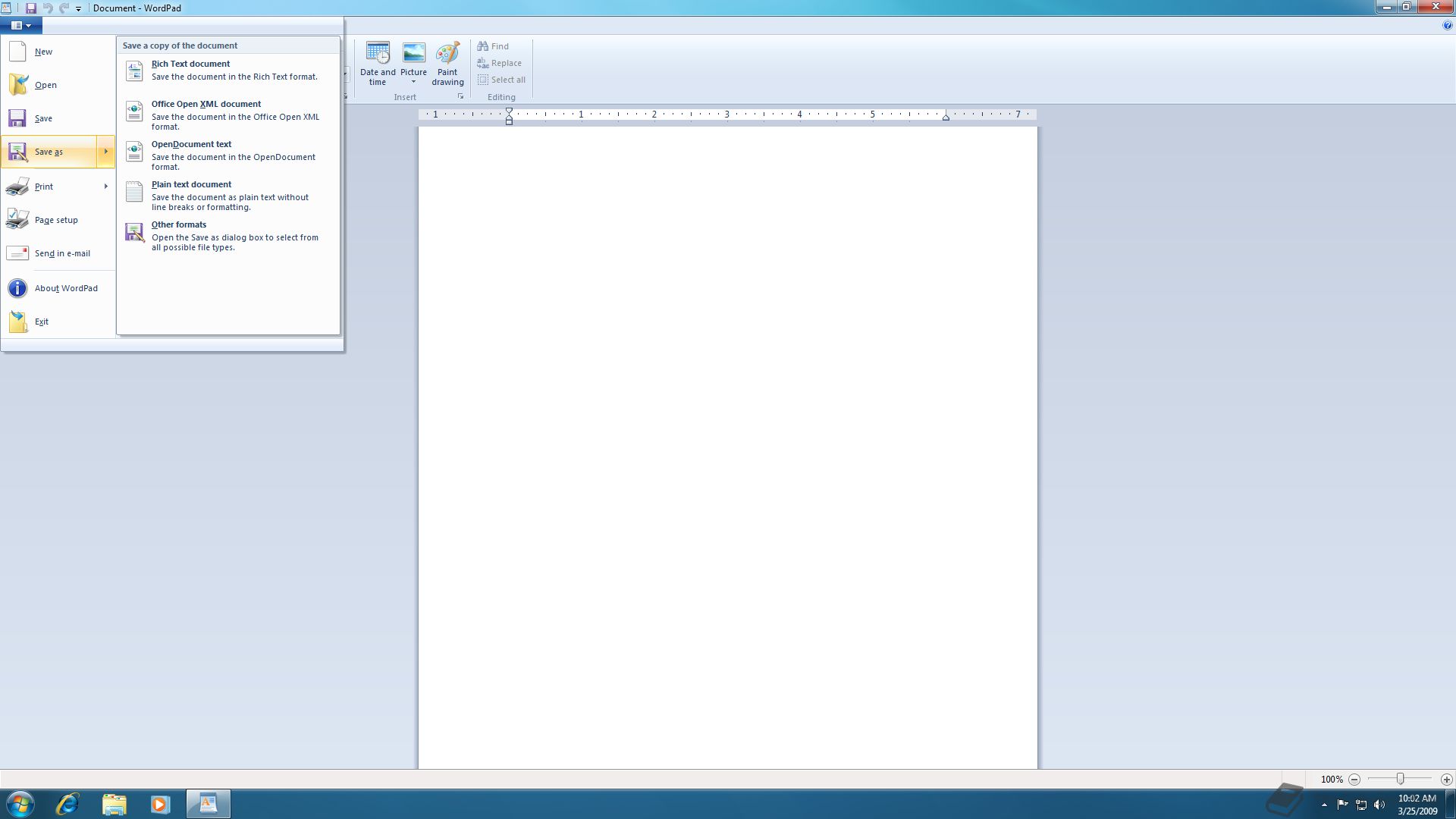Choose Exit from the file menu
The height and width of the screenshot is (819, 1456).
click(x=58, y=322)
